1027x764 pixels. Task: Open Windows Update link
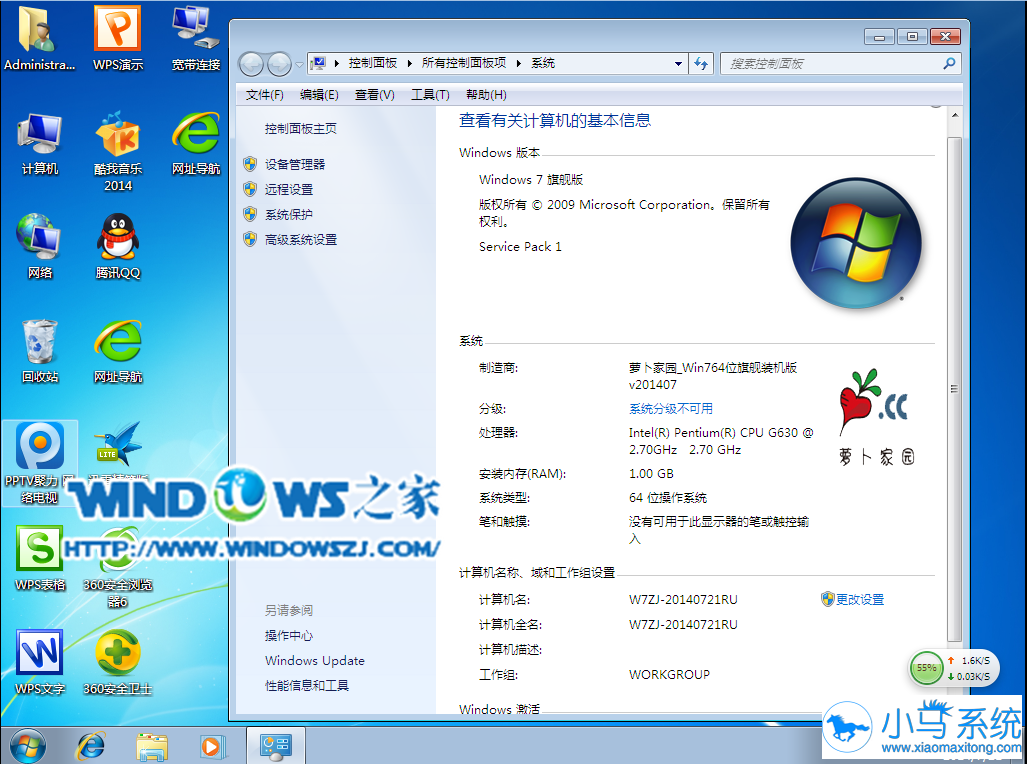point(315,660)
